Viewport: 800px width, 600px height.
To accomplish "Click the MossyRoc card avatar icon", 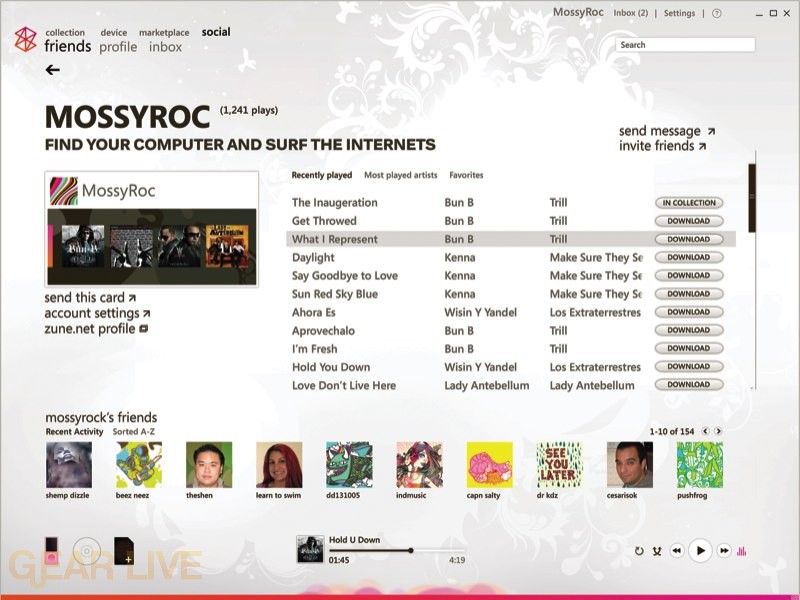I will 64,191.
